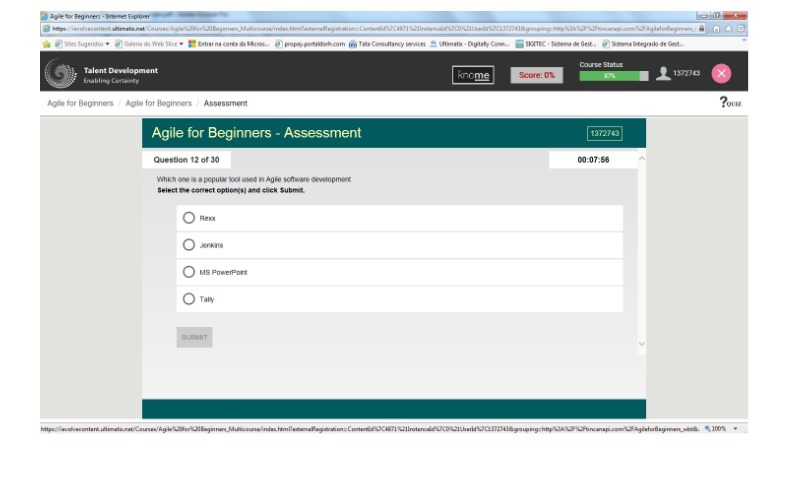
Task: Open second Agile for Beginners breadcrumb link
Action: coord(159,103)
